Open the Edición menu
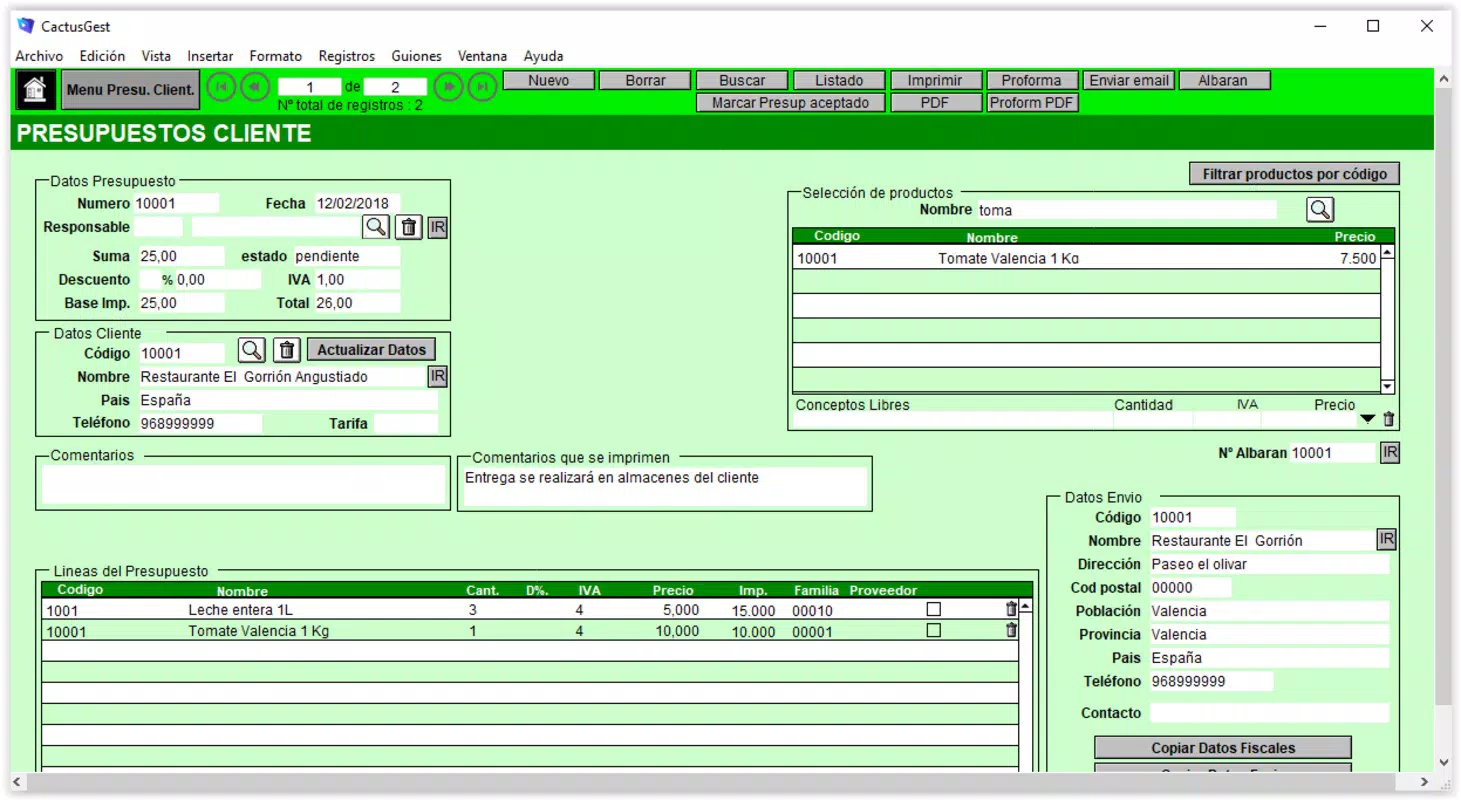 point(103,56)
